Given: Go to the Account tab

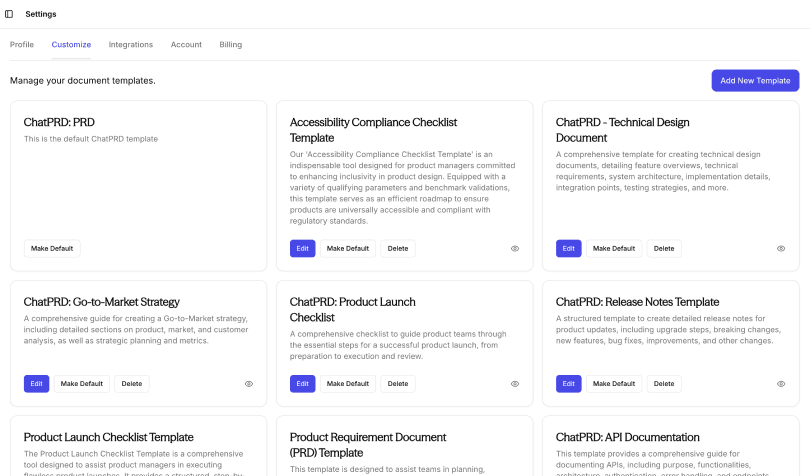Looking at the screenshot, I should (x=186, y=45).
